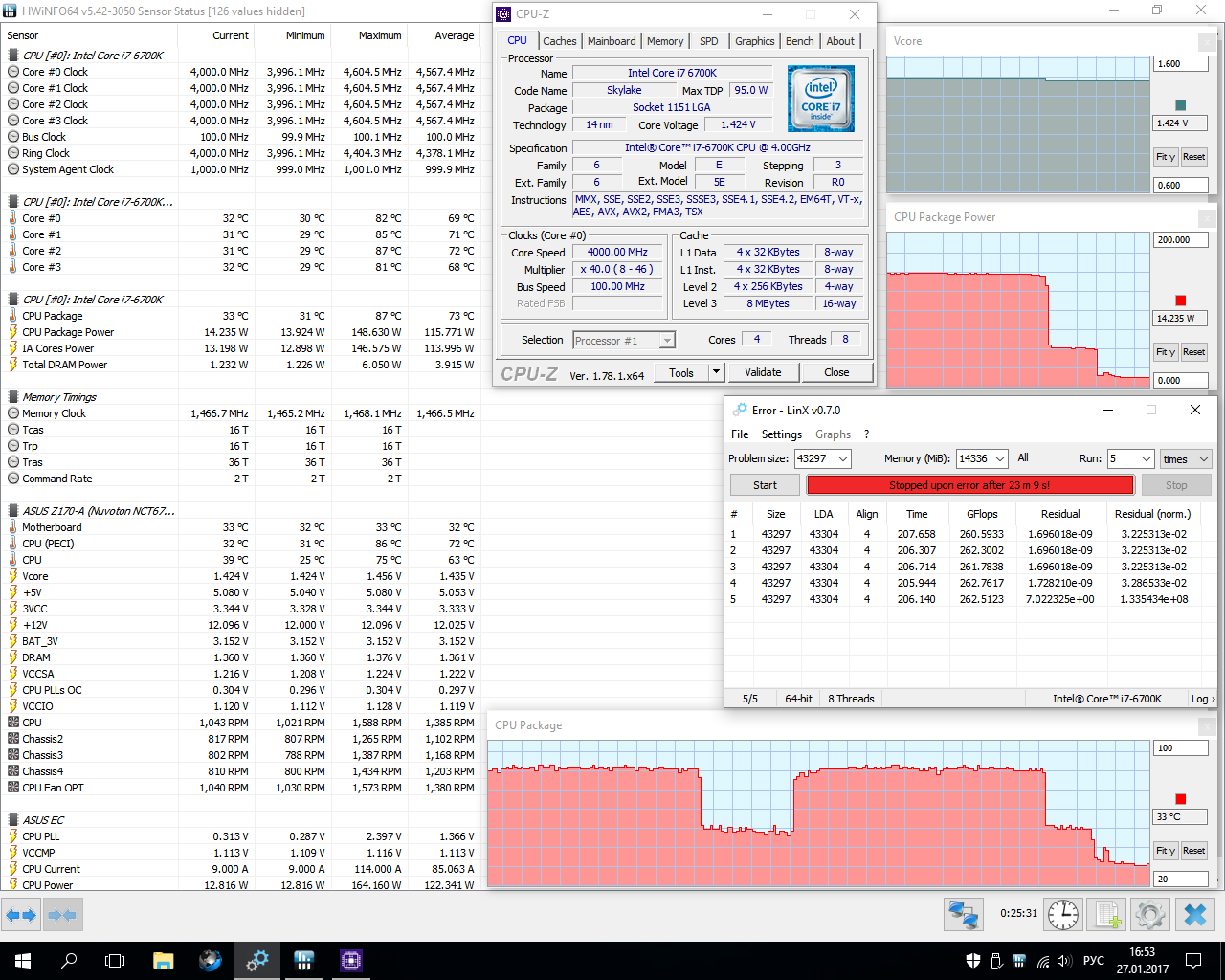Switch to the Mainboard tab in CPU-Z
1225x980 pixels.
pos(612,41)
